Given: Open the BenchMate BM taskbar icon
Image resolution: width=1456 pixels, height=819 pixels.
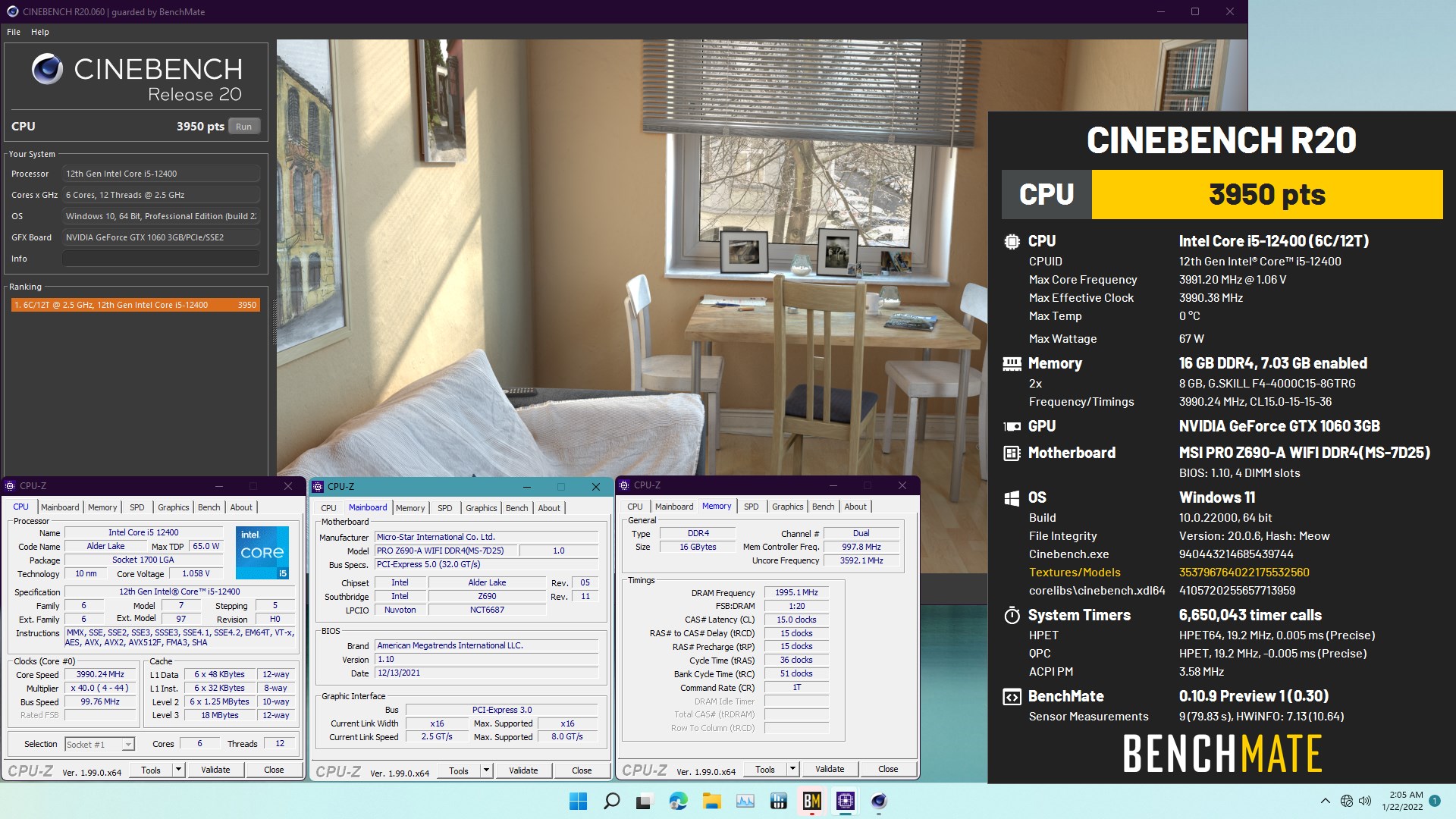Looking at the screenshot, I should 811,801.
